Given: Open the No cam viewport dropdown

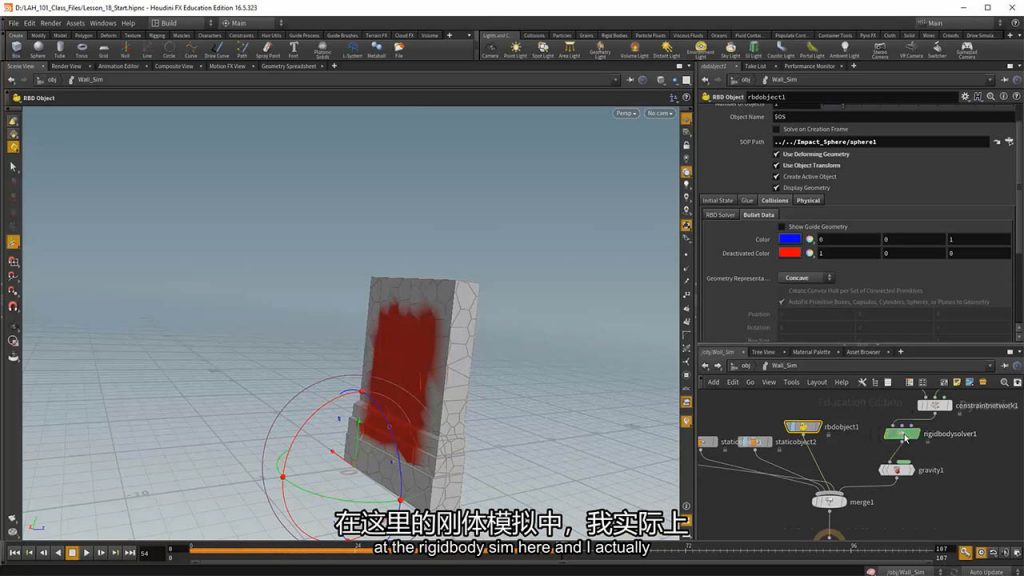Looking at the screenshot, I should click(660, 114).
